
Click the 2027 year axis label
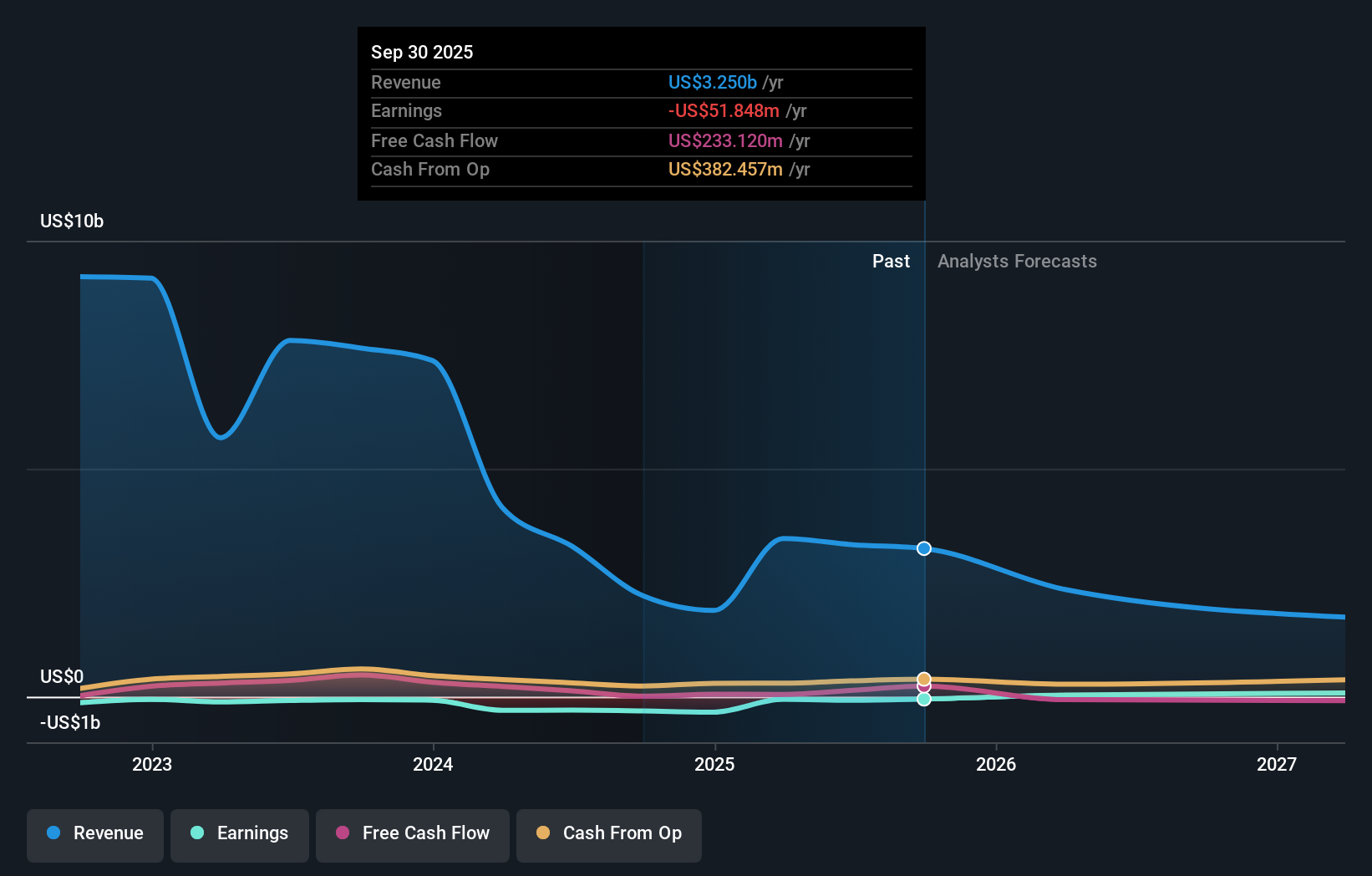pos(1276,764)
